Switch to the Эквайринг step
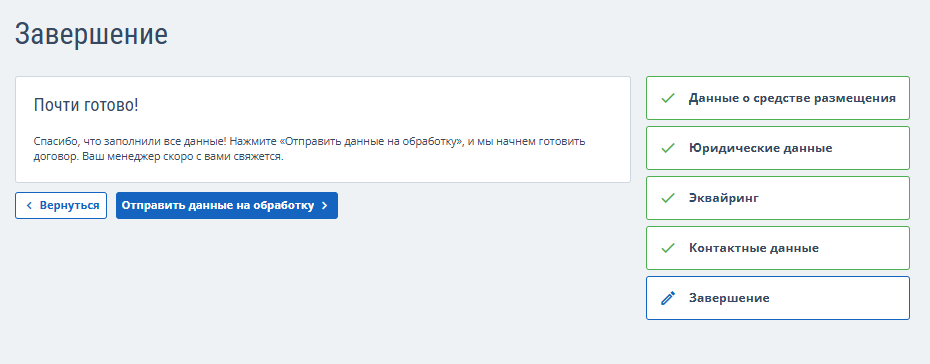This screenshot has width=930, height=364. coord(778,197)
